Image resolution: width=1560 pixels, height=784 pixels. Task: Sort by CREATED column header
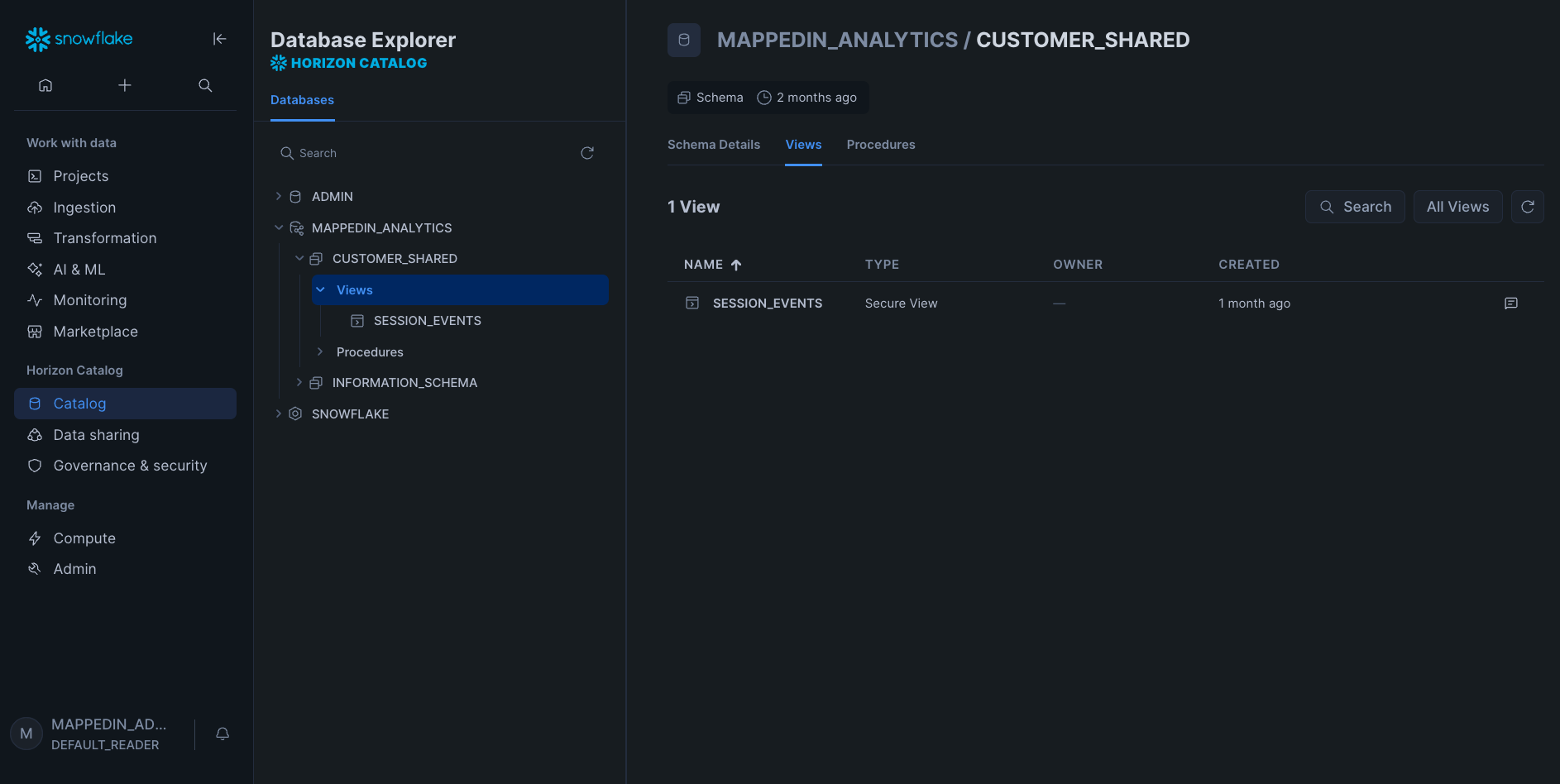(x=1249, y=265)
